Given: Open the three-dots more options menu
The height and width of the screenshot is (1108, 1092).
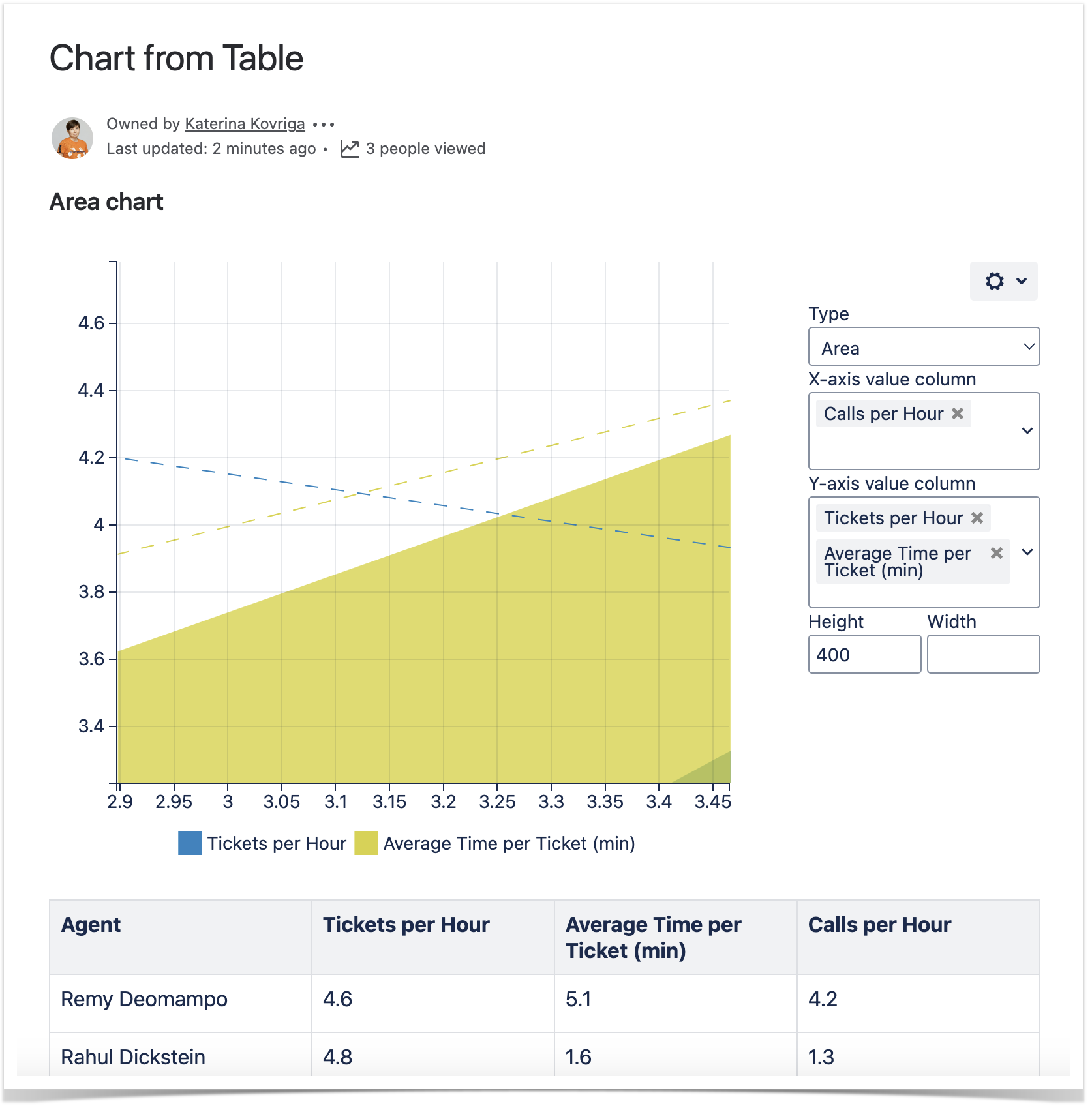Looking at the screenshot, I should point(323,124).
